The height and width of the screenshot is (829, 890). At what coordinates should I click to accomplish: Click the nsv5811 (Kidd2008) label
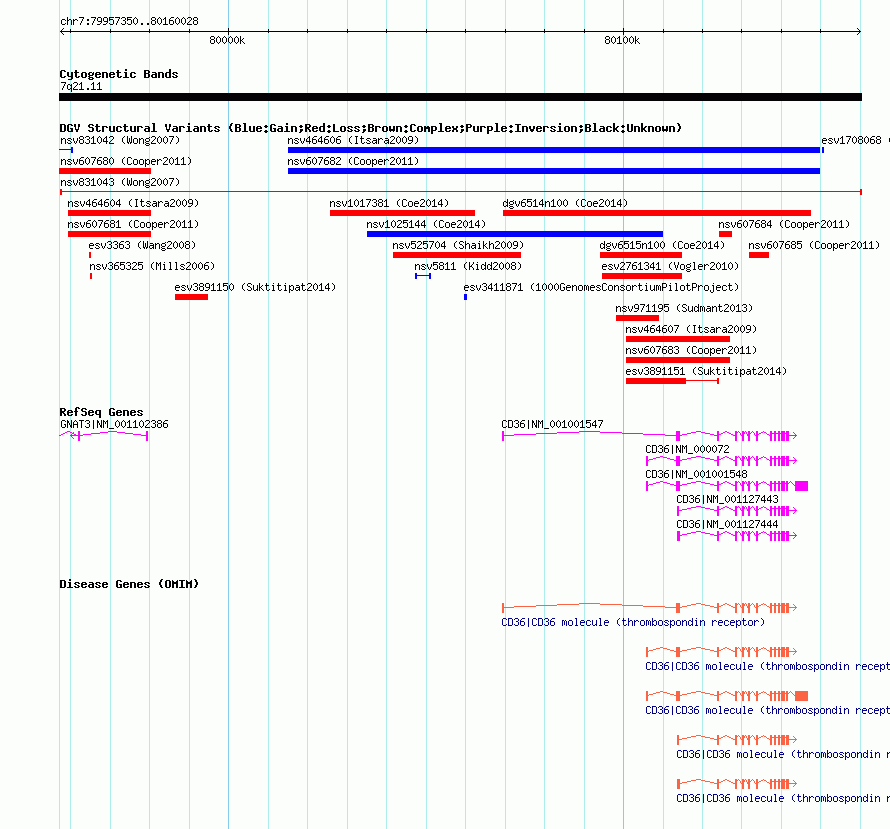468,266
